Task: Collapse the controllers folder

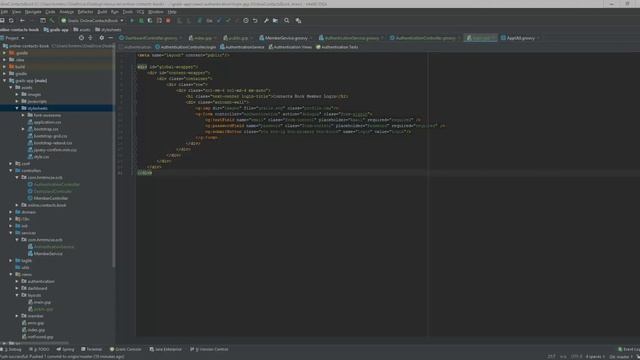Action: [x=11, y=171]
